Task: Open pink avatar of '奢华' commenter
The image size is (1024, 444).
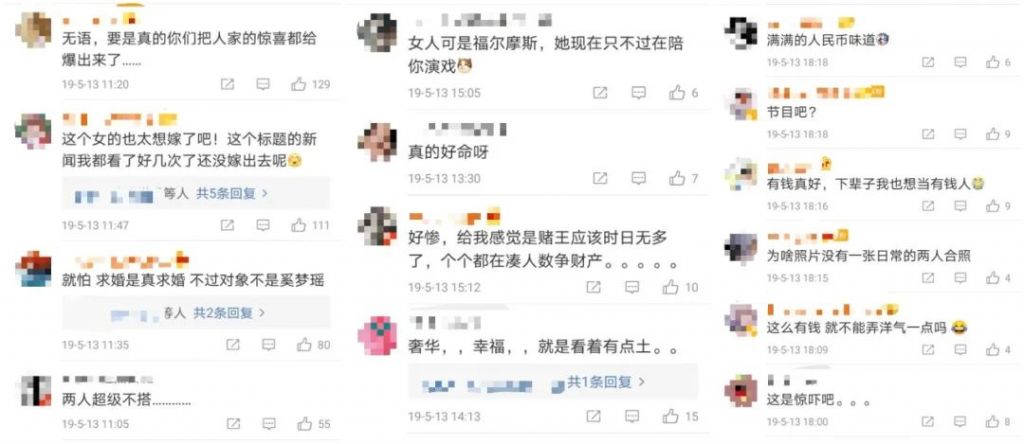Action: pyautogui.click(x=377, y=335)
